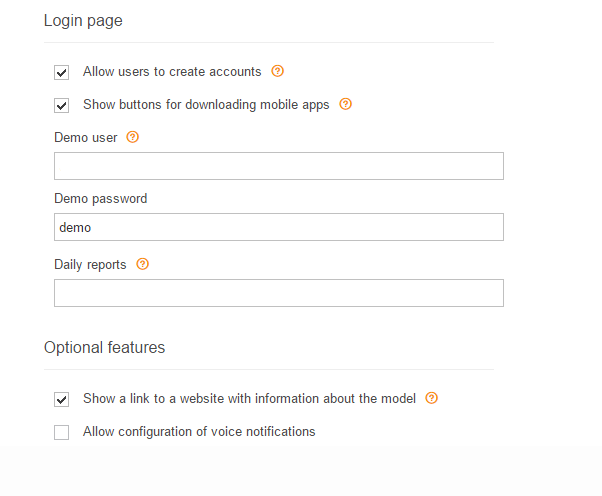Click the 'Show buttons for downloading mobile apps' label
Image resolution: width=602 pixels, height=496 pixels.
pos(206,105)
